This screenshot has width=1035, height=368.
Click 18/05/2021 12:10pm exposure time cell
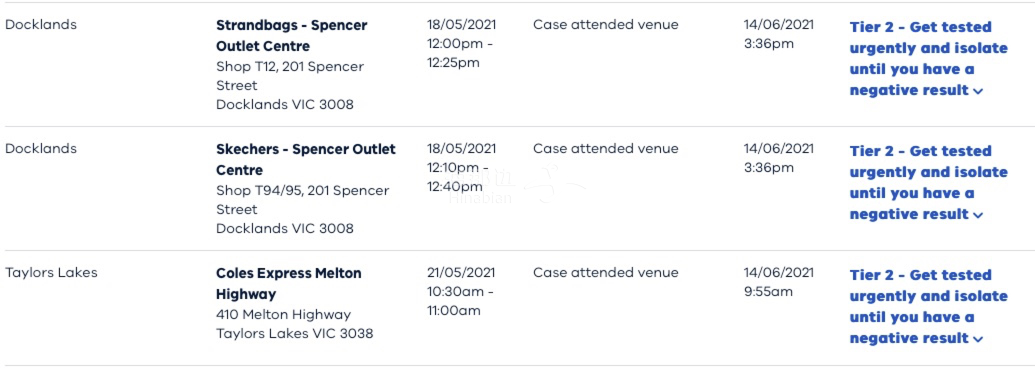click(x=461, y=168)
